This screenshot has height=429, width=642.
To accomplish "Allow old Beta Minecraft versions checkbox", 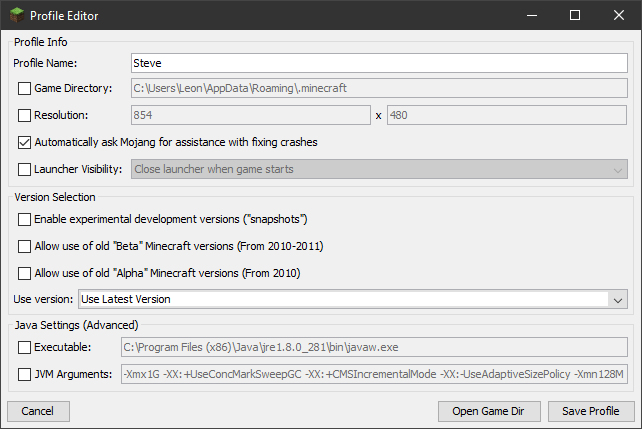I will pos(25,246).
